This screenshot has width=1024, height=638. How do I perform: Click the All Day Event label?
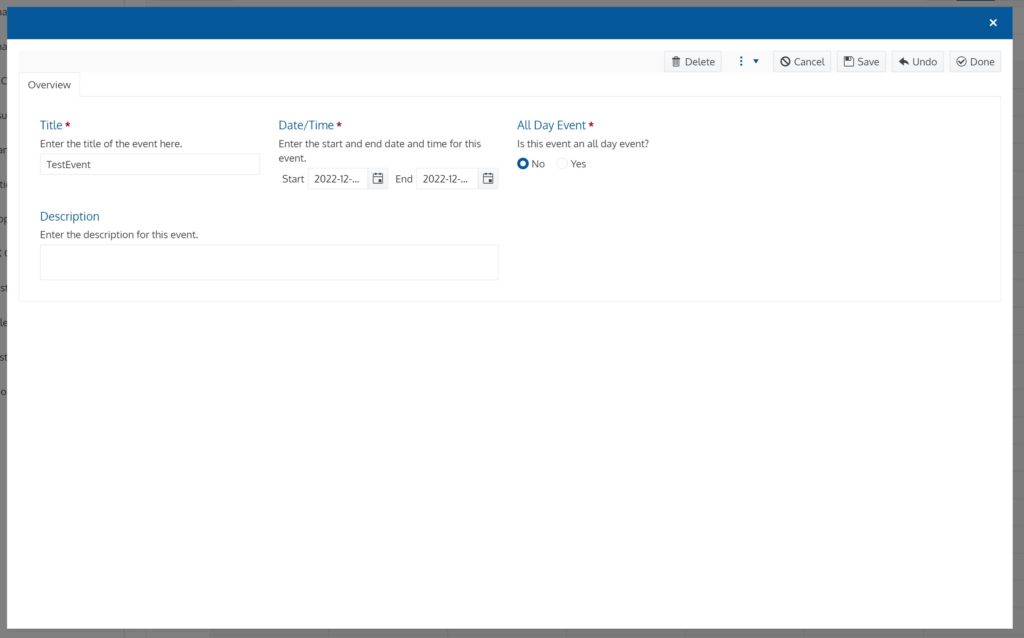[551, 125]
